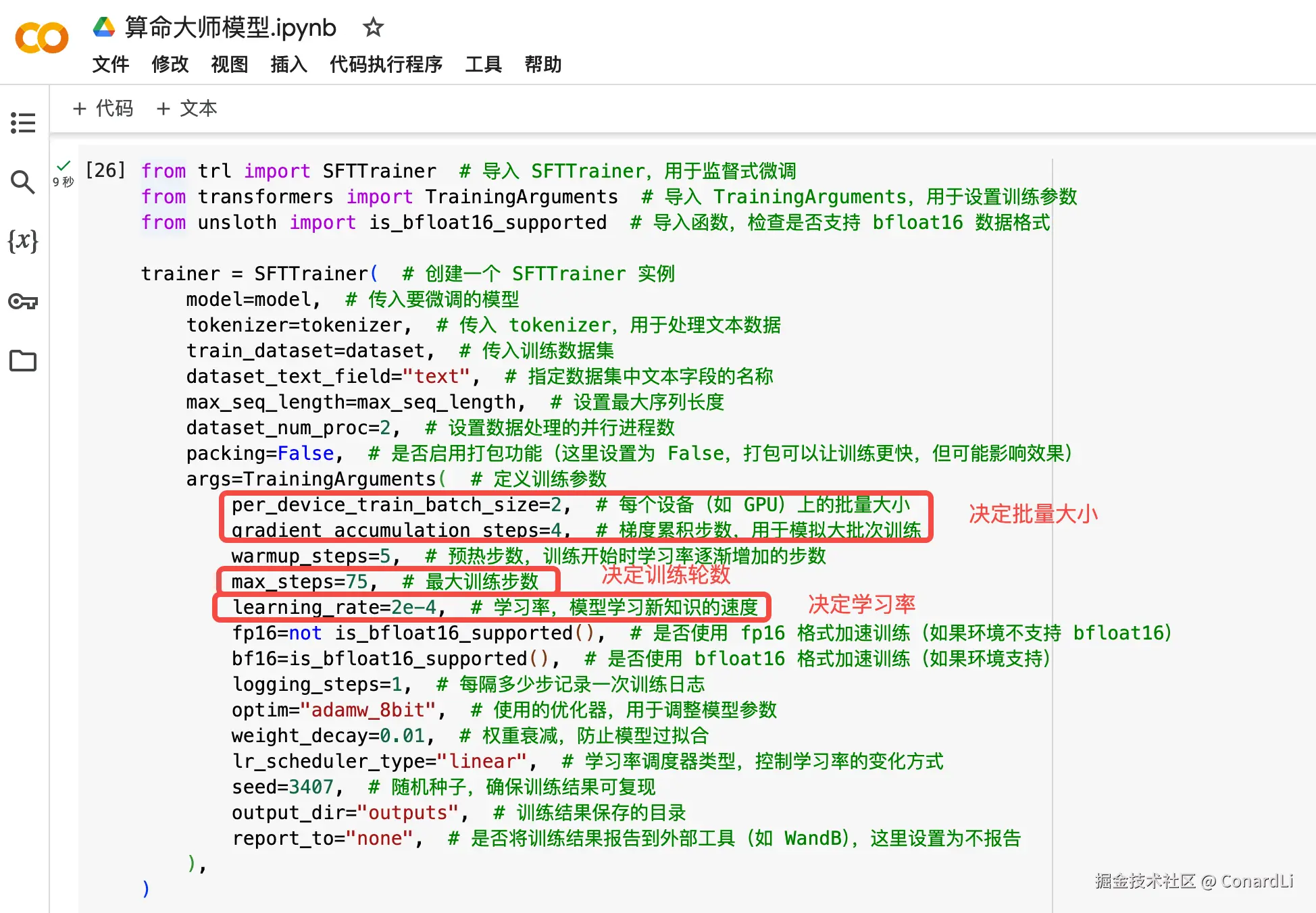1316x913 pixels.
Task: Open the 视图 menu
Action: click(230, 64)
